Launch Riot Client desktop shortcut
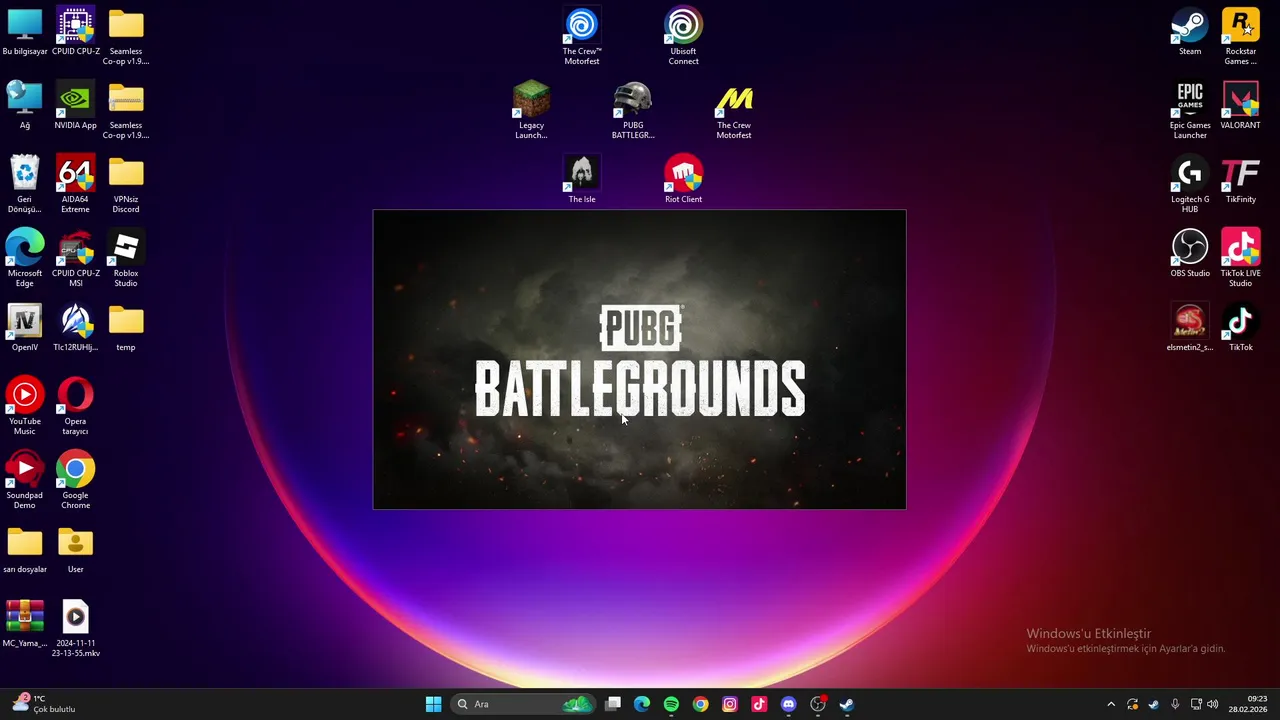Viewport: 1280px width, 720px height. [684, 181]
